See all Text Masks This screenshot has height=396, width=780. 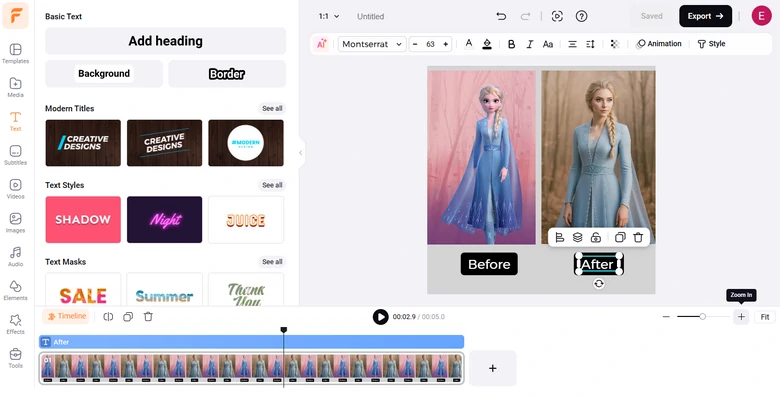pos(272,262)
